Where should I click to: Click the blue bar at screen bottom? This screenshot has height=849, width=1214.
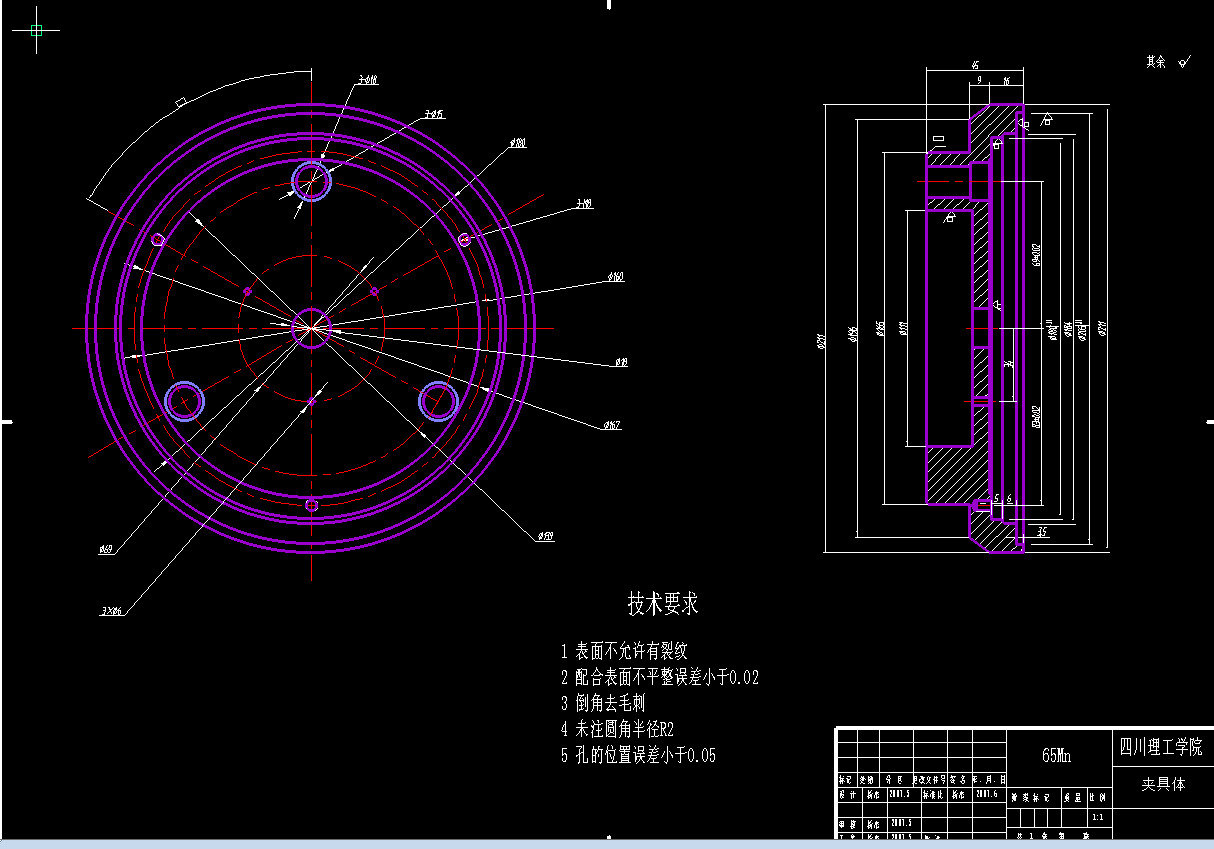(607, 843)
